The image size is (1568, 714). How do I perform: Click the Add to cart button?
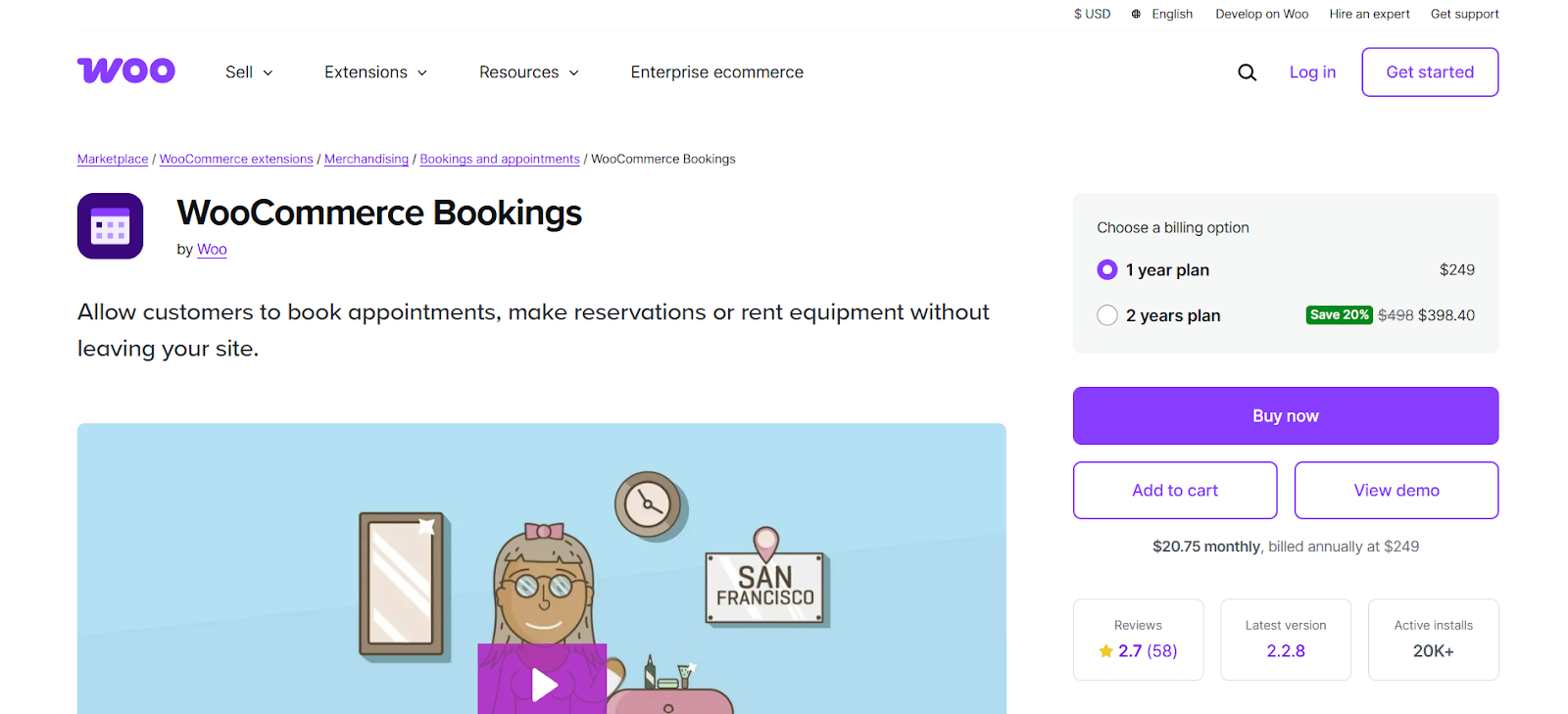point(1175,490)
